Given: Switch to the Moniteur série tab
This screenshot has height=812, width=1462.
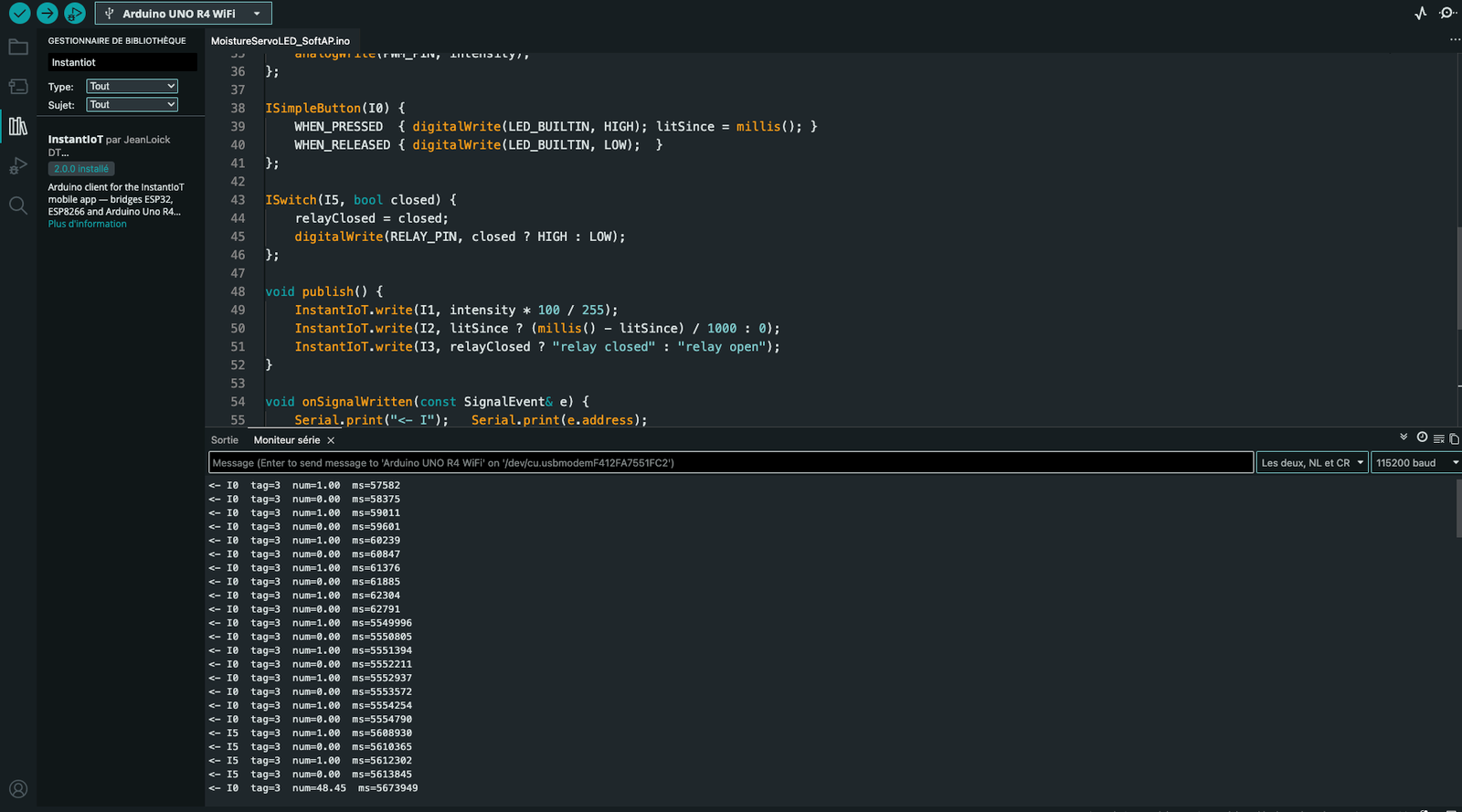Looking at the screenshot, I should tap(287, 440).
